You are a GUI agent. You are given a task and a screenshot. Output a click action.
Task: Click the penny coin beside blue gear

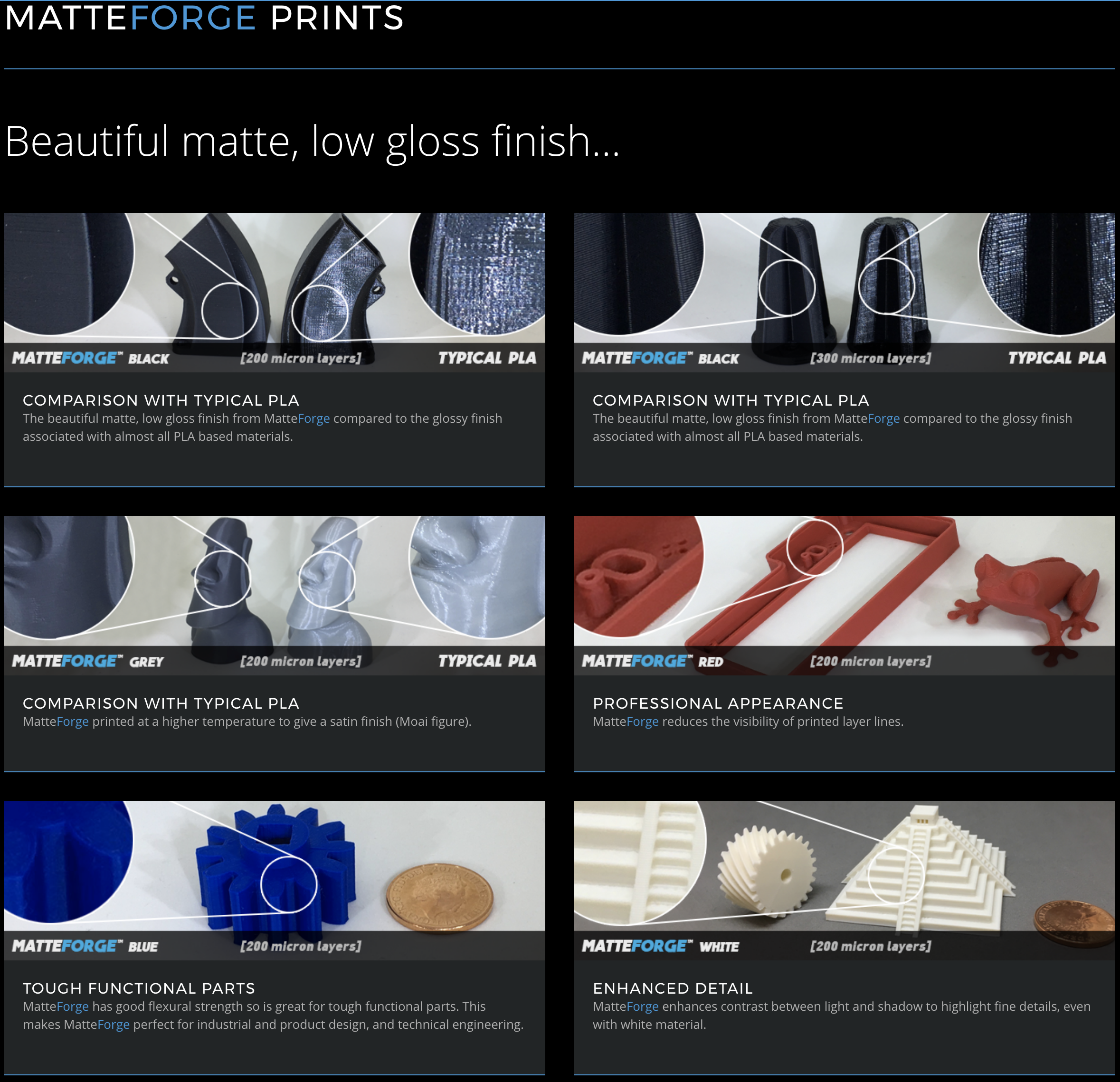(439, 897)
